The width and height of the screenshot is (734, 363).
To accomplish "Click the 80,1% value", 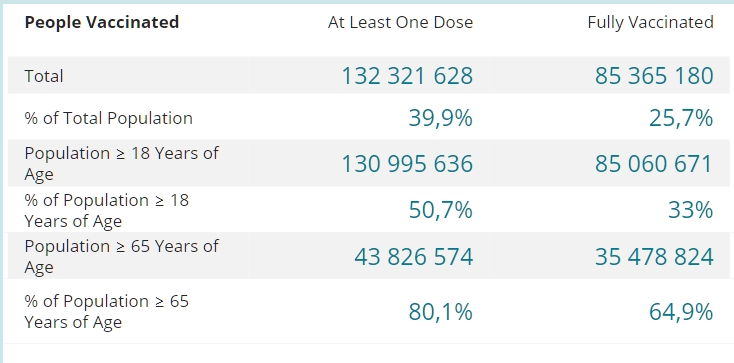I will [440, 312].
